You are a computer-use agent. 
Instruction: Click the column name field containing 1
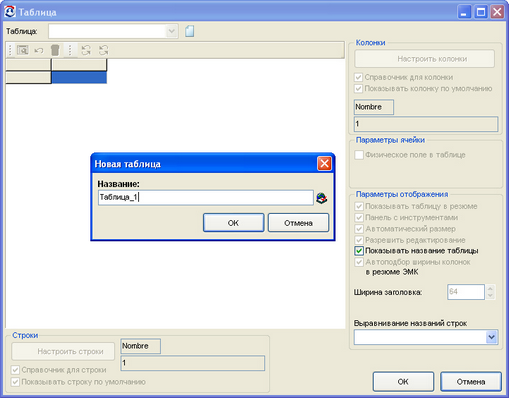pos(426,124)
